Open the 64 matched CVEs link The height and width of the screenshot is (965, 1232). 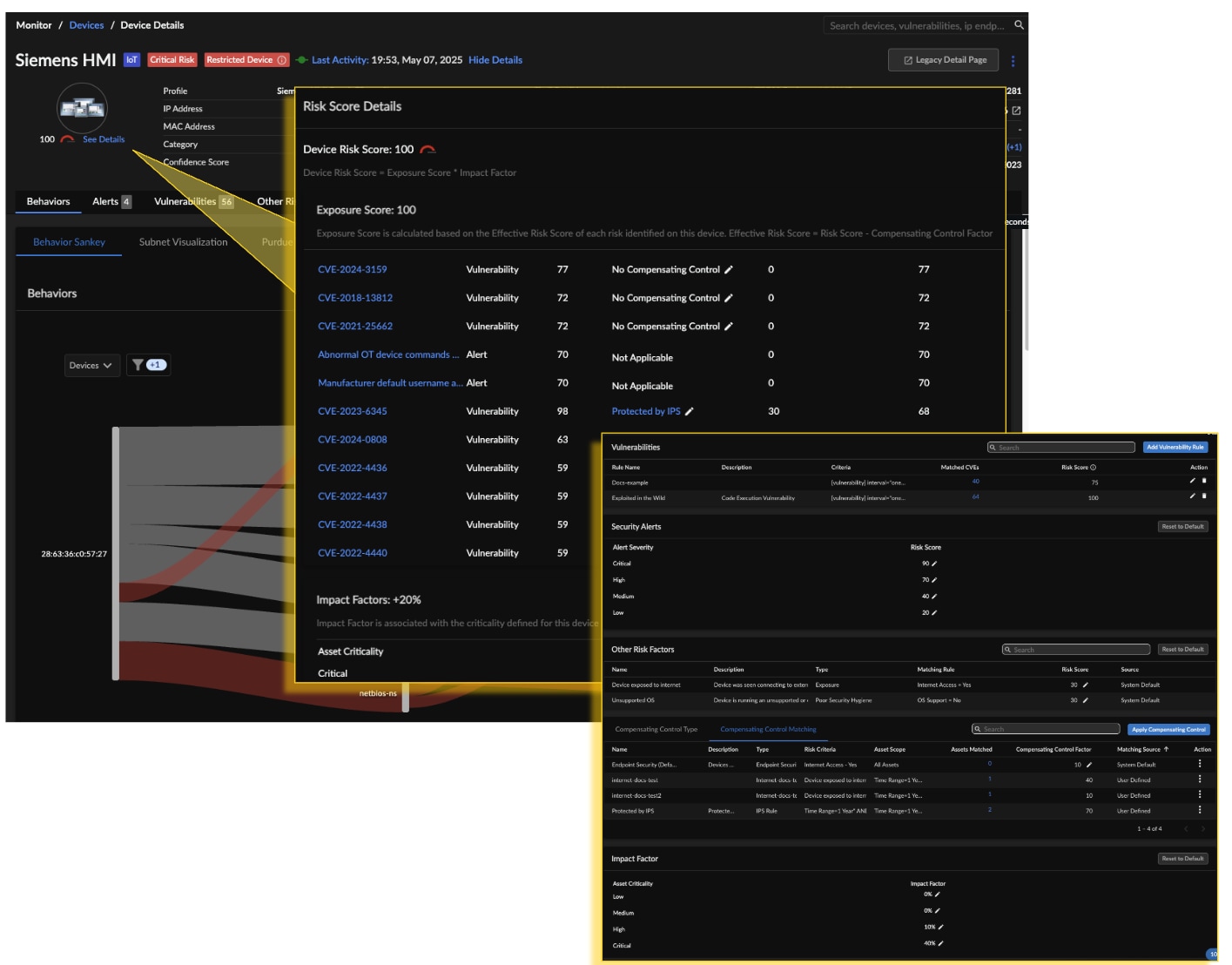tap(975, 496)
